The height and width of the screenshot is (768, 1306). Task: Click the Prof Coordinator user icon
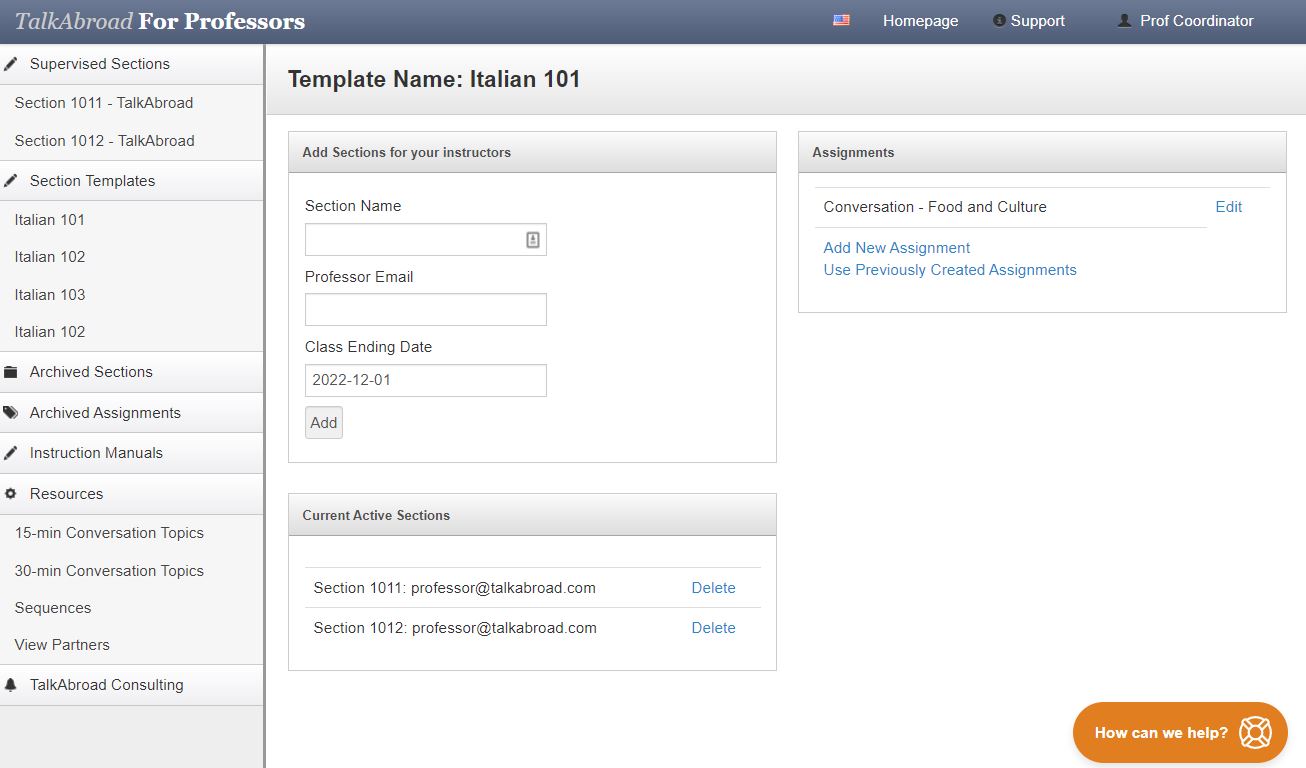[1124, 21]
